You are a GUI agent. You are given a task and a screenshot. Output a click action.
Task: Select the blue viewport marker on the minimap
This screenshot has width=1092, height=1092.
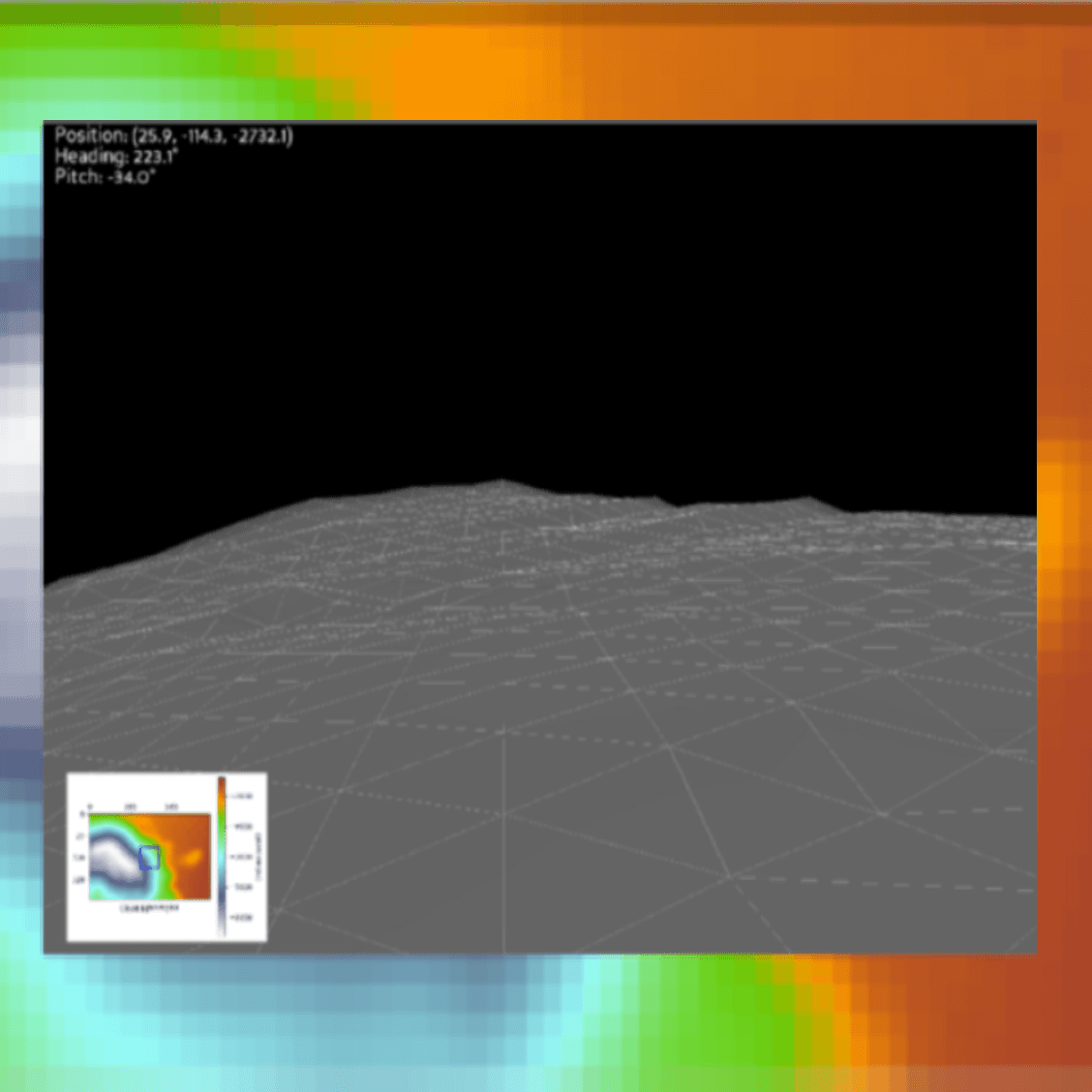[150, 858]
